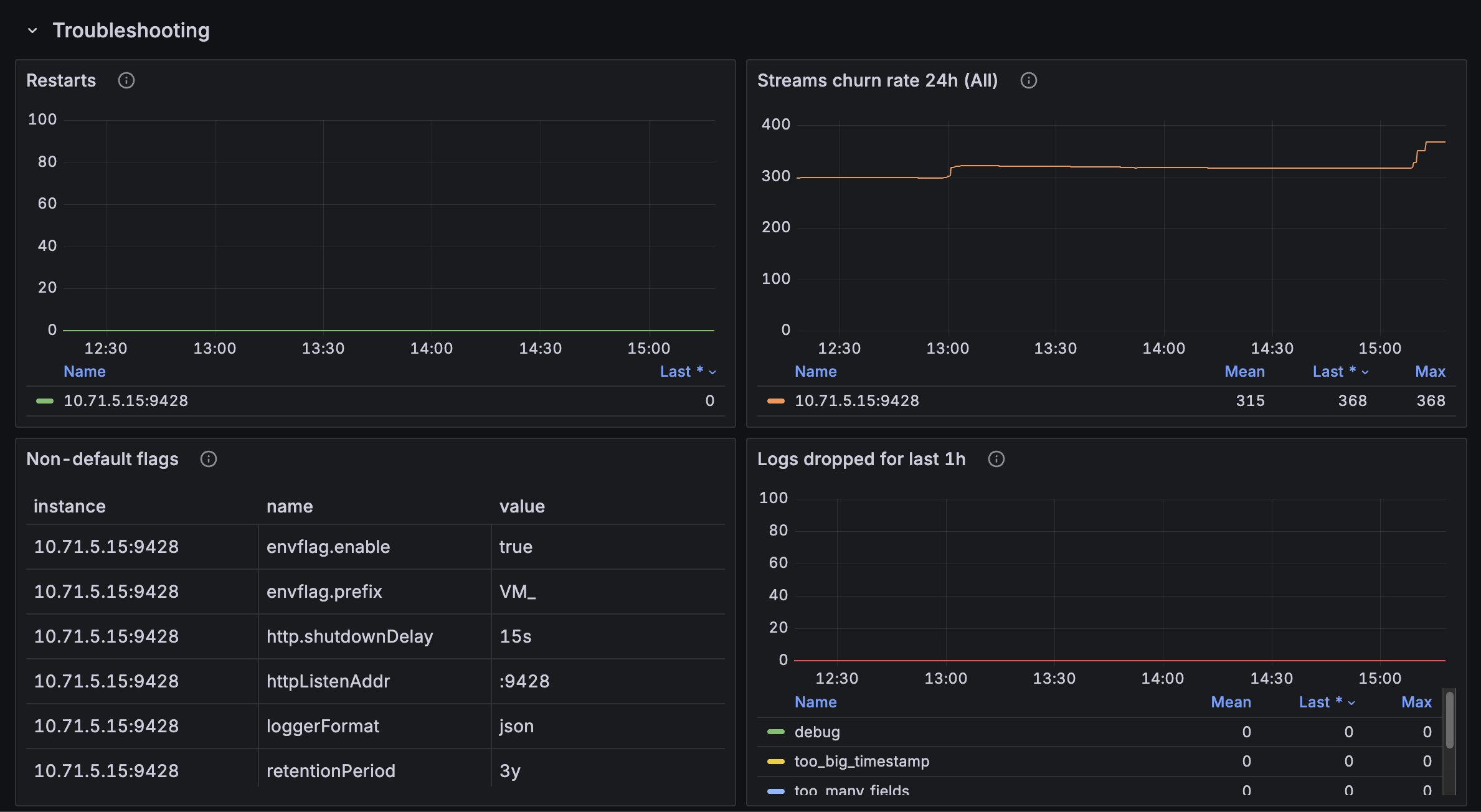1481x812 pixels.
Task: Click yellow too_big_timestamp legend color swatch
Action: tap(775, 762)
